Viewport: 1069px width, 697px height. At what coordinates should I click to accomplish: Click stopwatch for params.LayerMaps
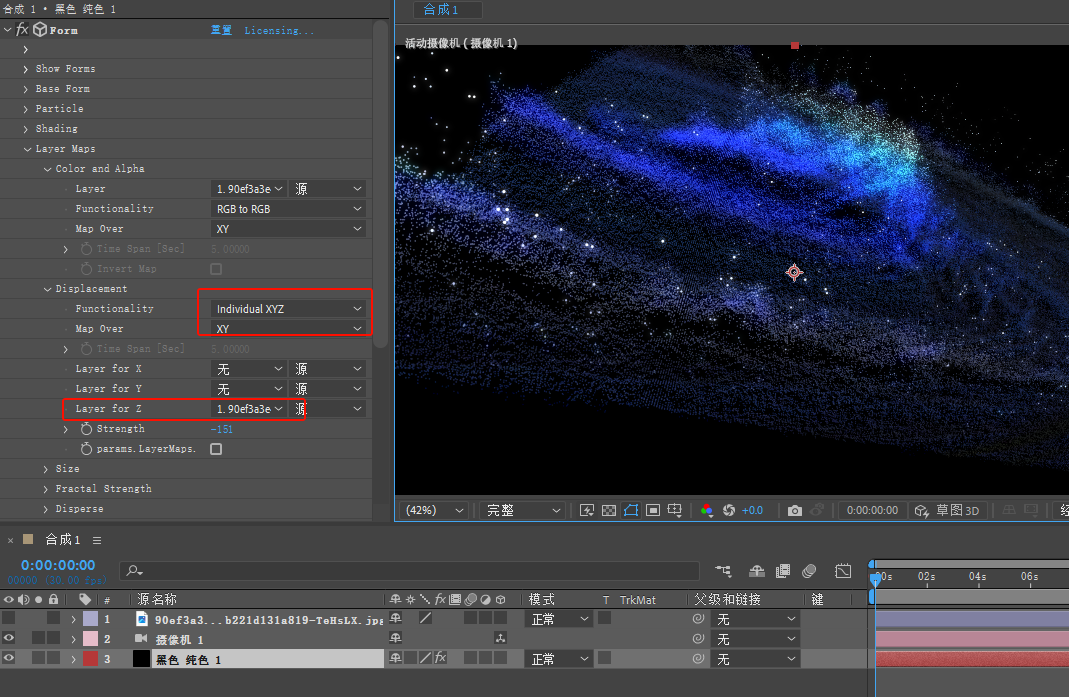[87, 449]
